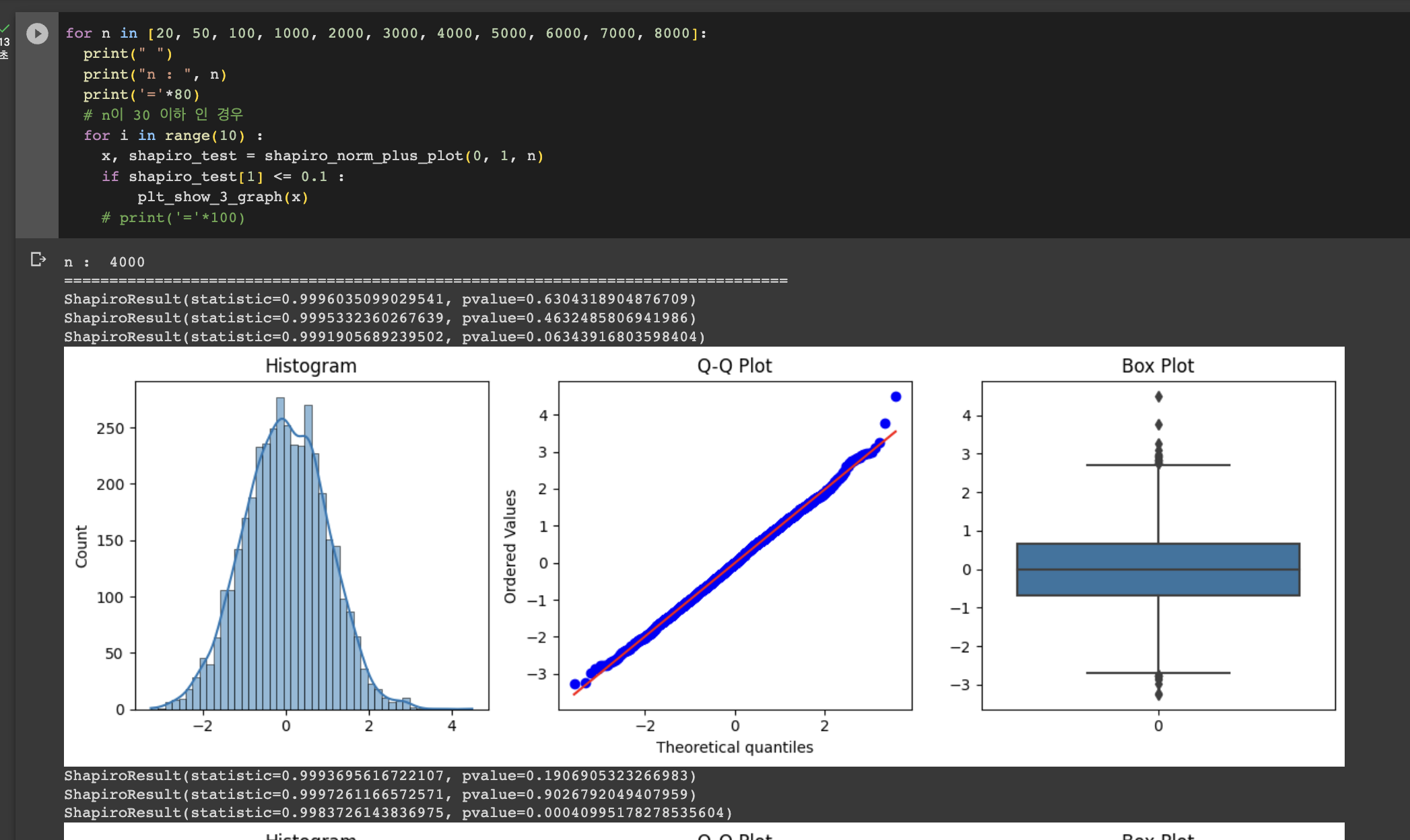Run the code cell with play button

point(37,33)
